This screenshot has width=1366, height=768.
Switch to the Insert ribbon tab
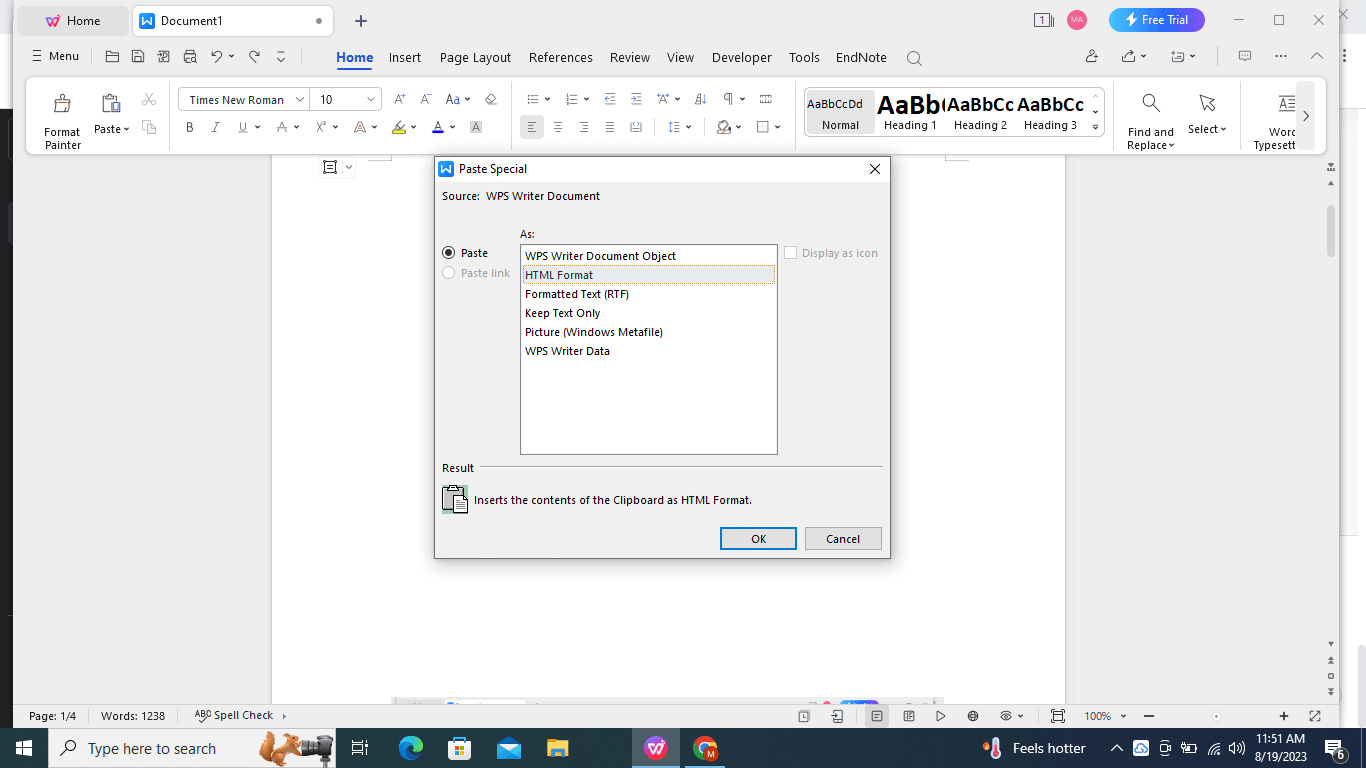point(405,57)
